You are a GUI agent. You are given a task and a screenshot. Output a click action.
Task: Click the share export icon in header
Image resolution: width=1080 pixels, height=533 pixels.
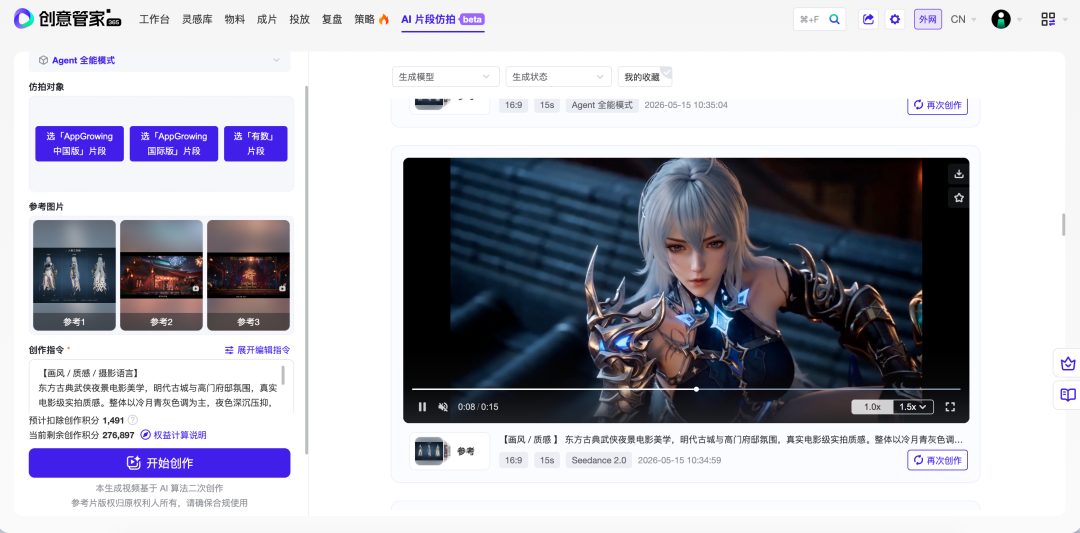[869, 19]
